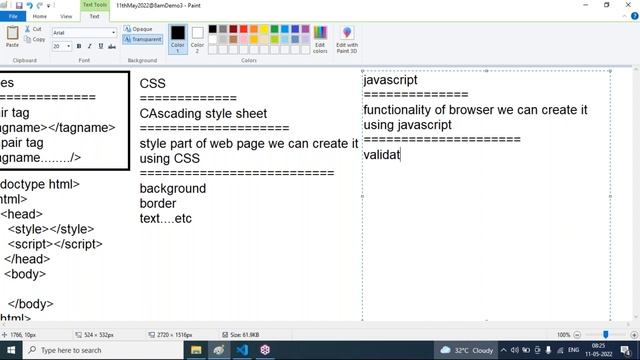
Task: Open the pink hexagon taskbar app
Action: pyautogui.click(x=265, y=350)
